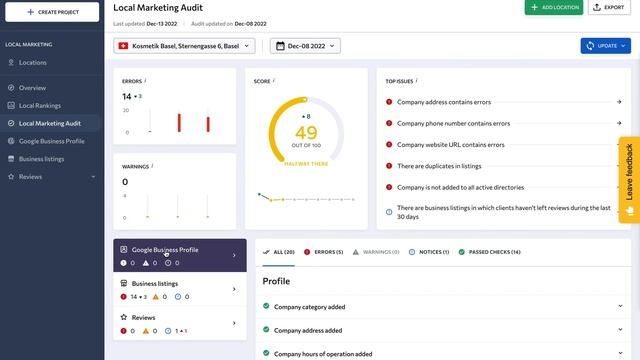Go to Overview in the sidebar

tap(32, 88)
